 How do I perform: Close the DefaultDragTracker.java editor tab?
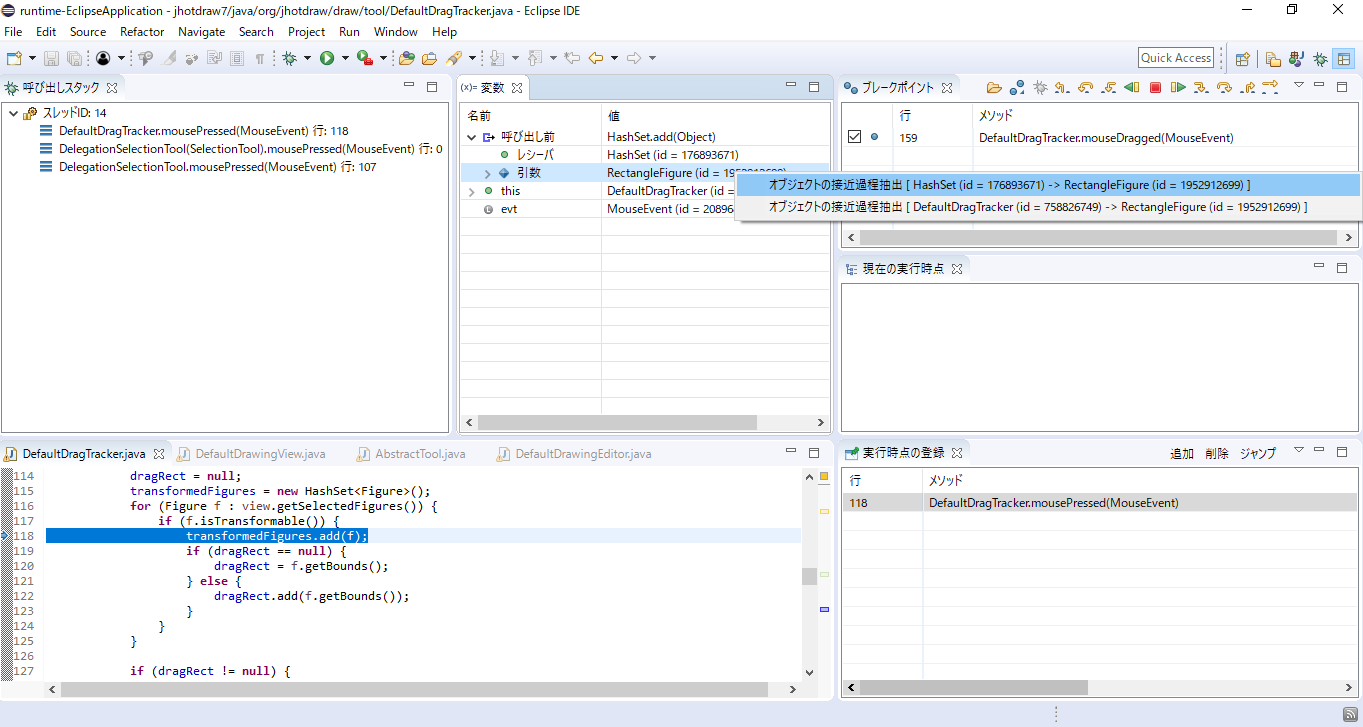158,454
